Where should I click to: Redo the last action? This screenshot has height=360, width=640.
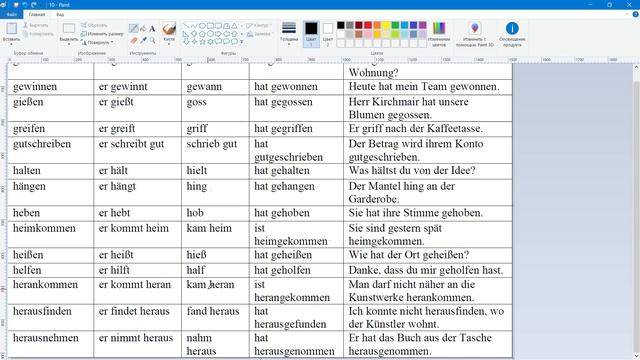point(33,4)
